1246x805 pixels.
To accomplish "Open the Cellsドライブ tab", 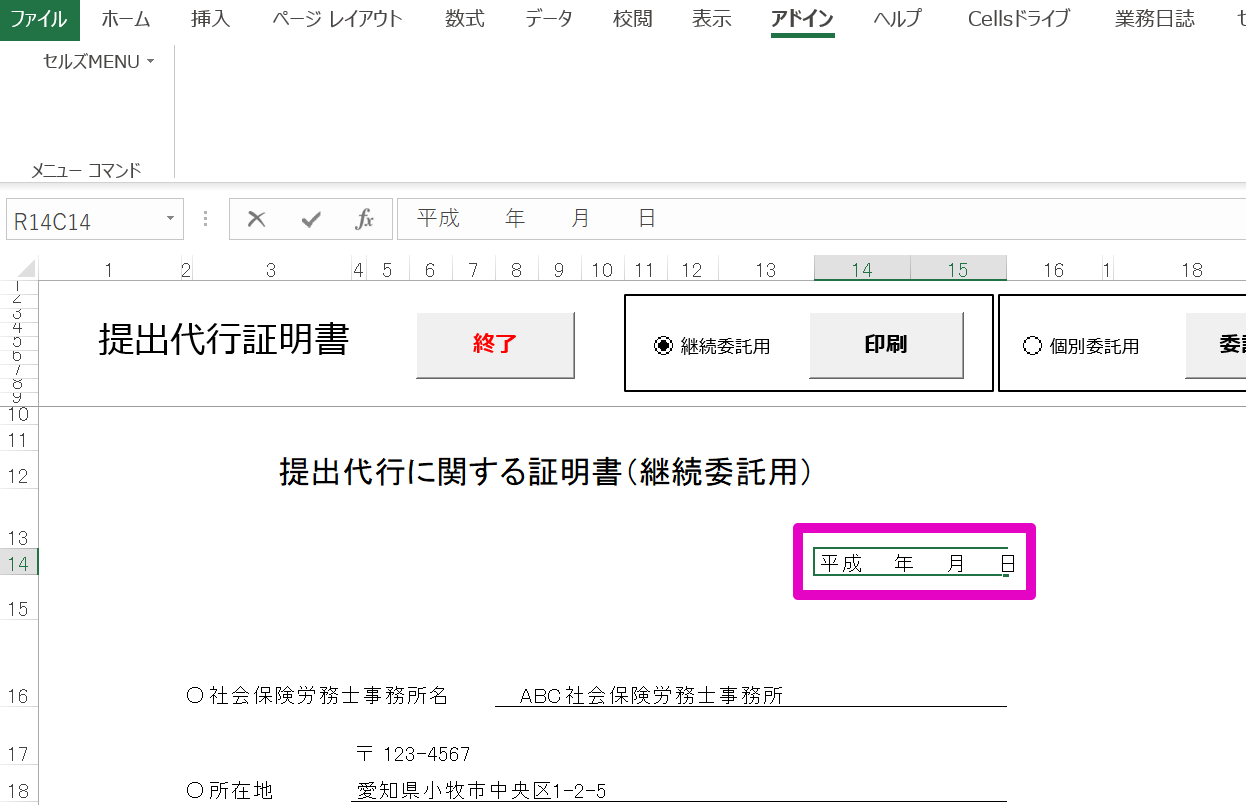I will pos(1019,19).
